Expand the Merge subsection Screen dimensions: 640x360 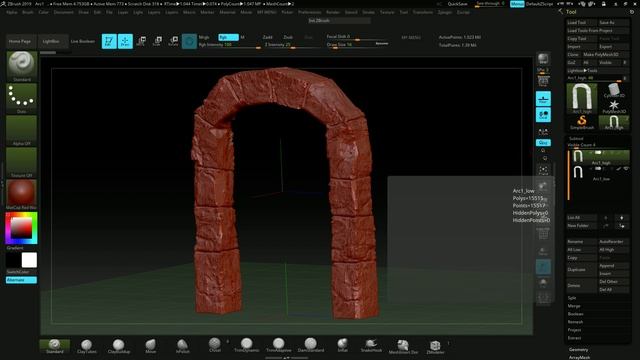pyautogui.click(x=574, y=306)
